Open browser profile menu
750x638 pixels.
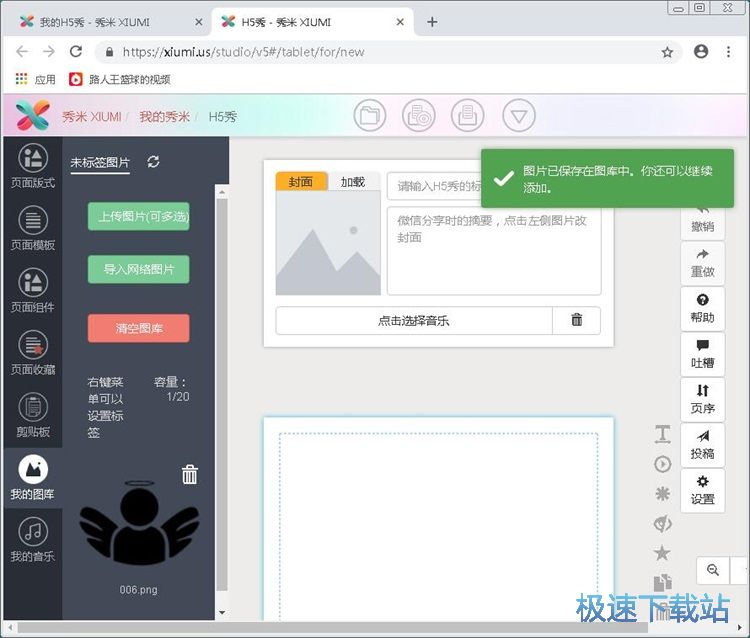[701, 51]
